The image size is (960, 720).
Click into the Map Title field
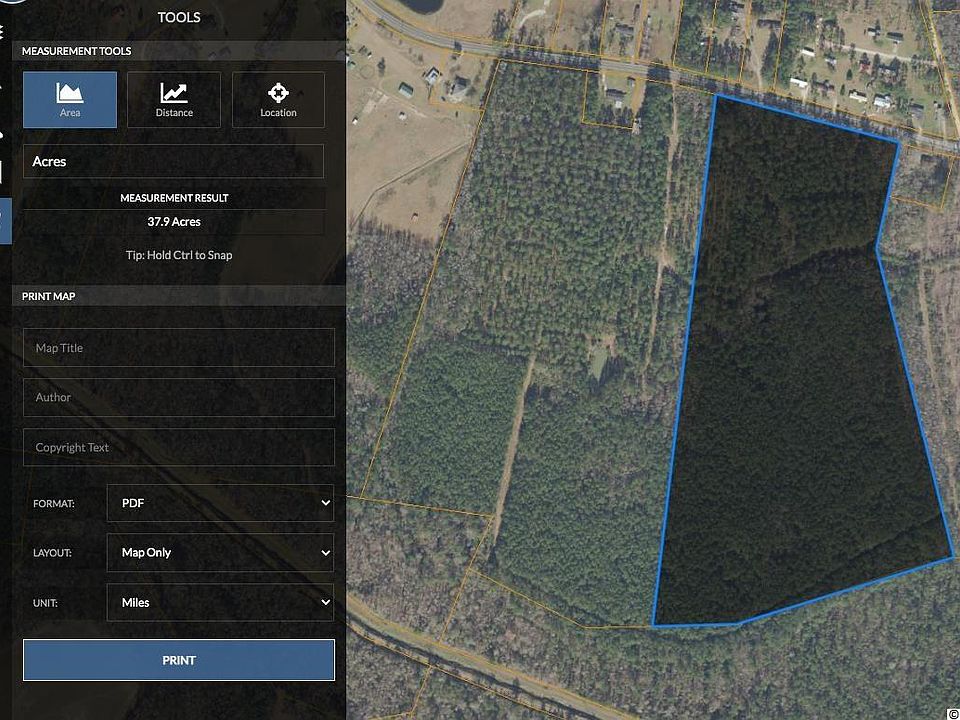pos(179,348)
